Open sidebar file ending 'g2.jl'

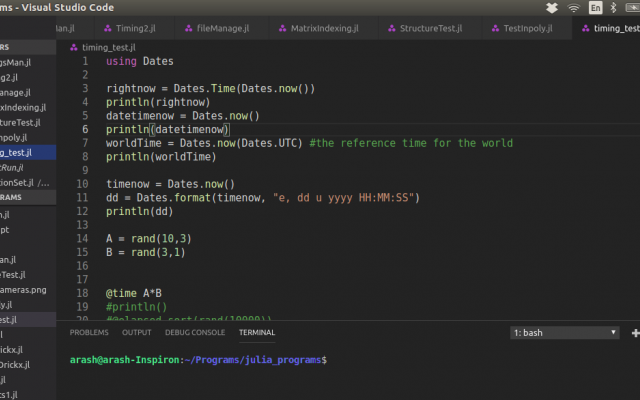pos(28,78)
